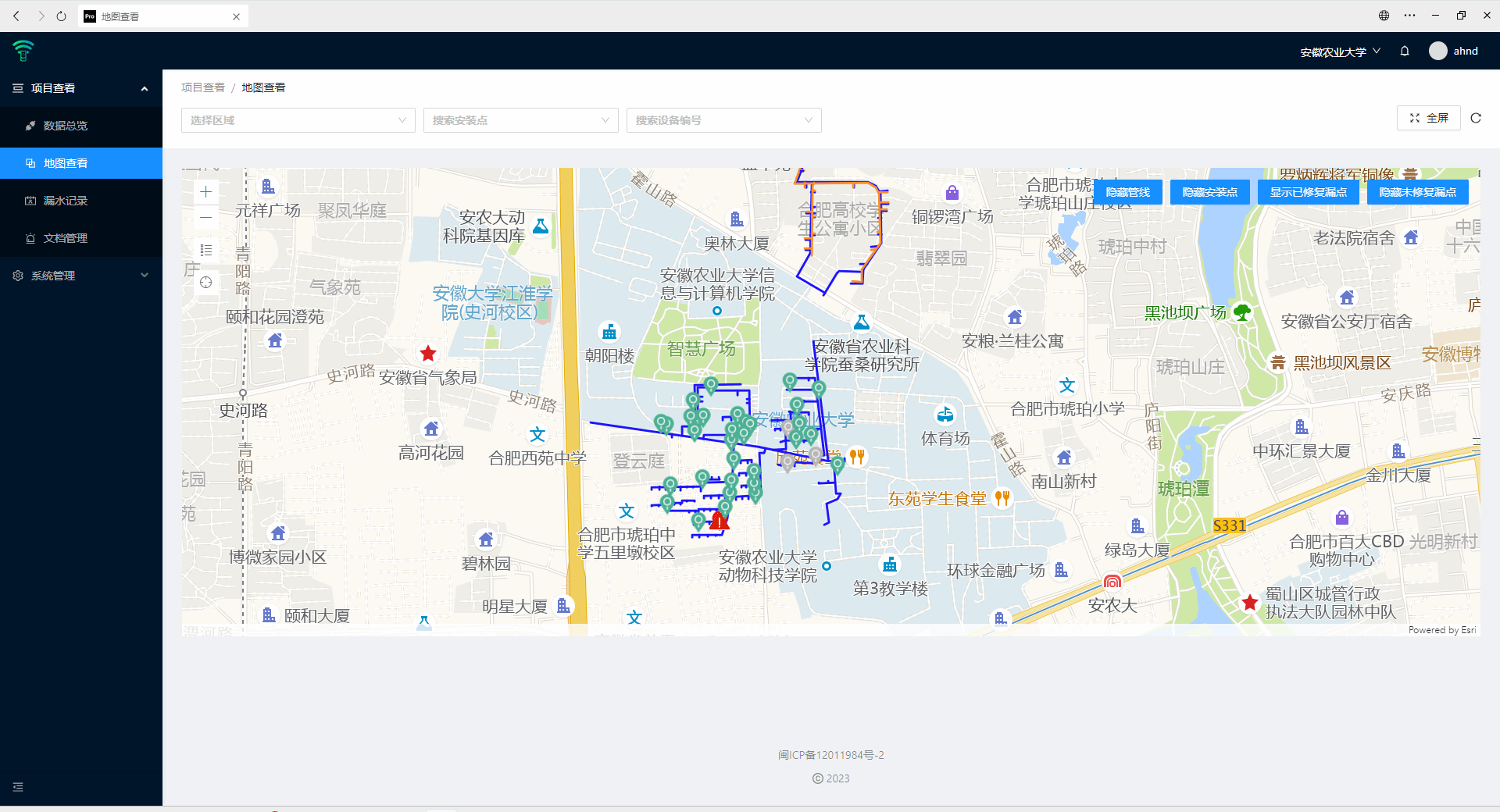Open the 搜索安装点 dropdown

pos(520,120)
